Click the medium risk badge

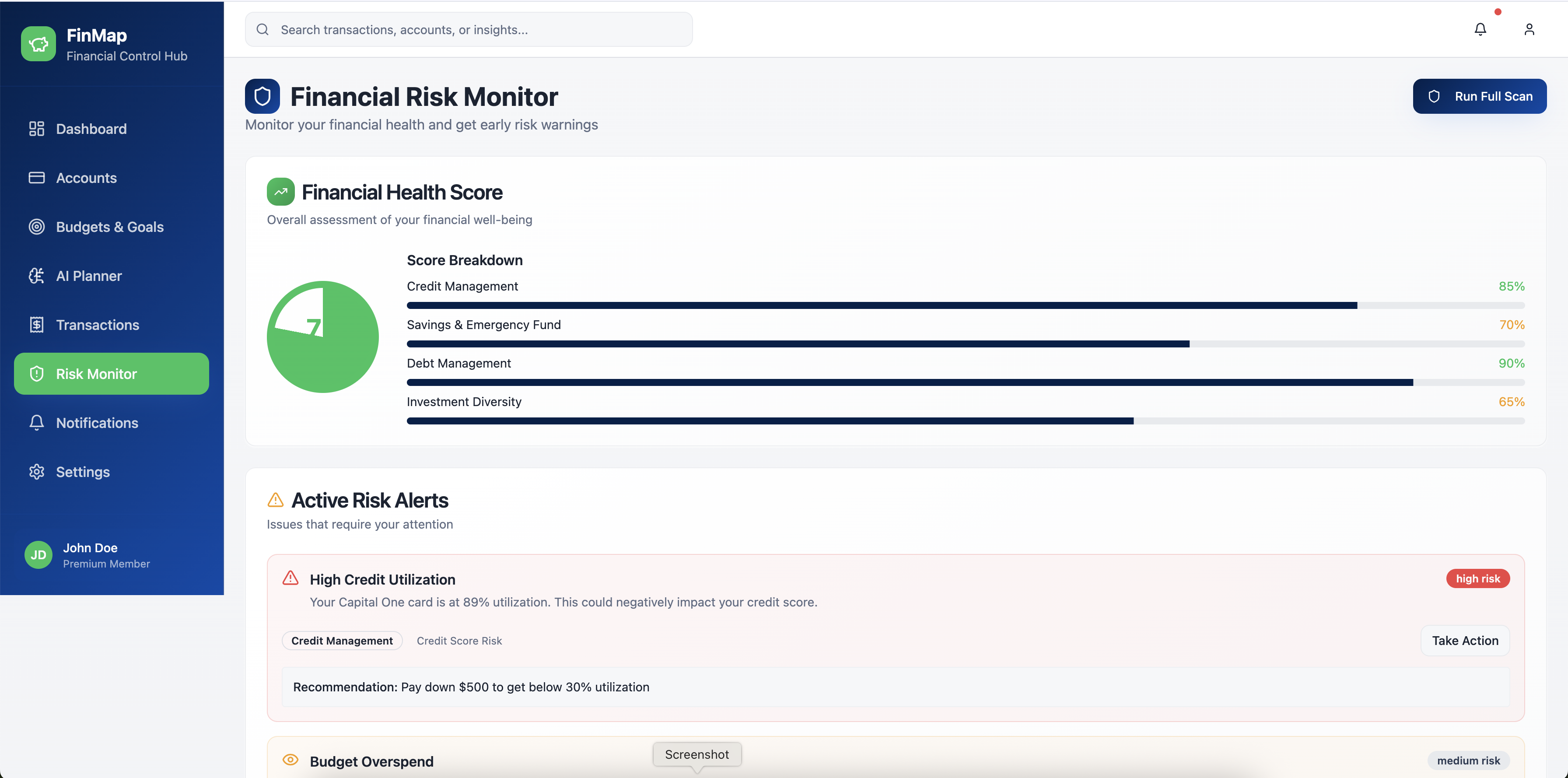pyautogui.click(x=1468, y=760)
